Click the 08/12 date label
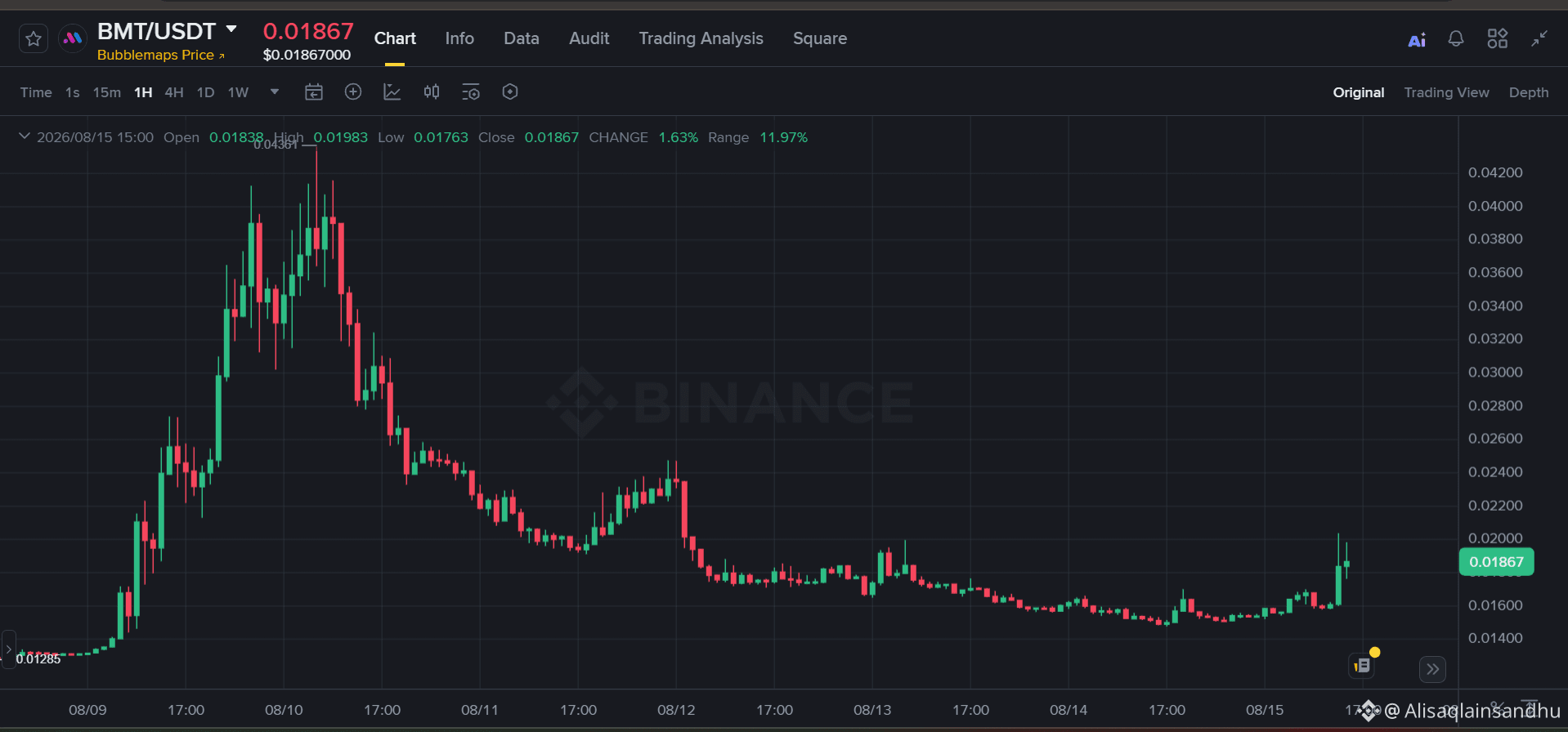Viewport: 1568px width, 732px height. [x=676, y=710]
